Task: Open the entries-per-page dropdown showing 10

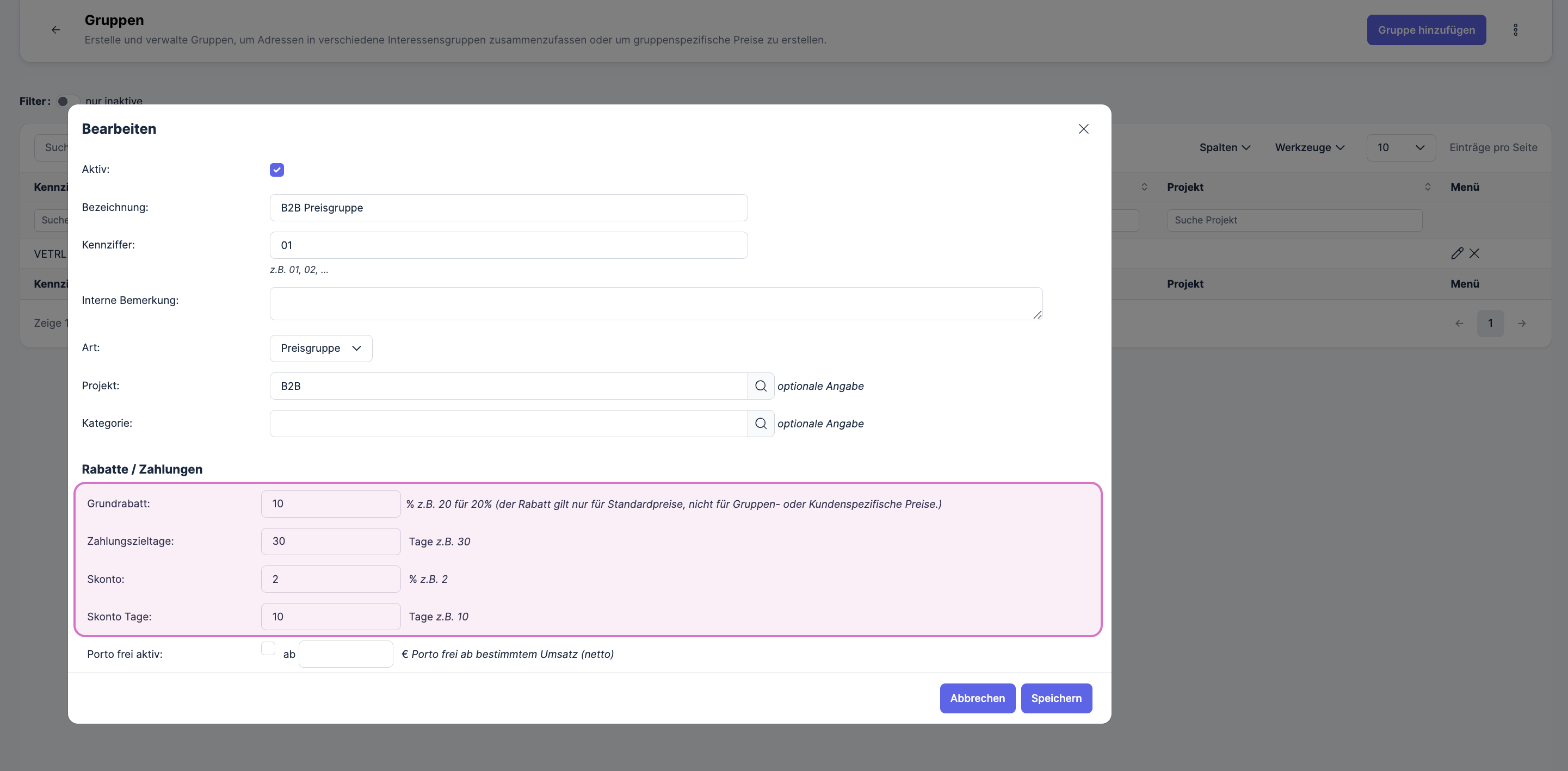Action: [1400, 148]
